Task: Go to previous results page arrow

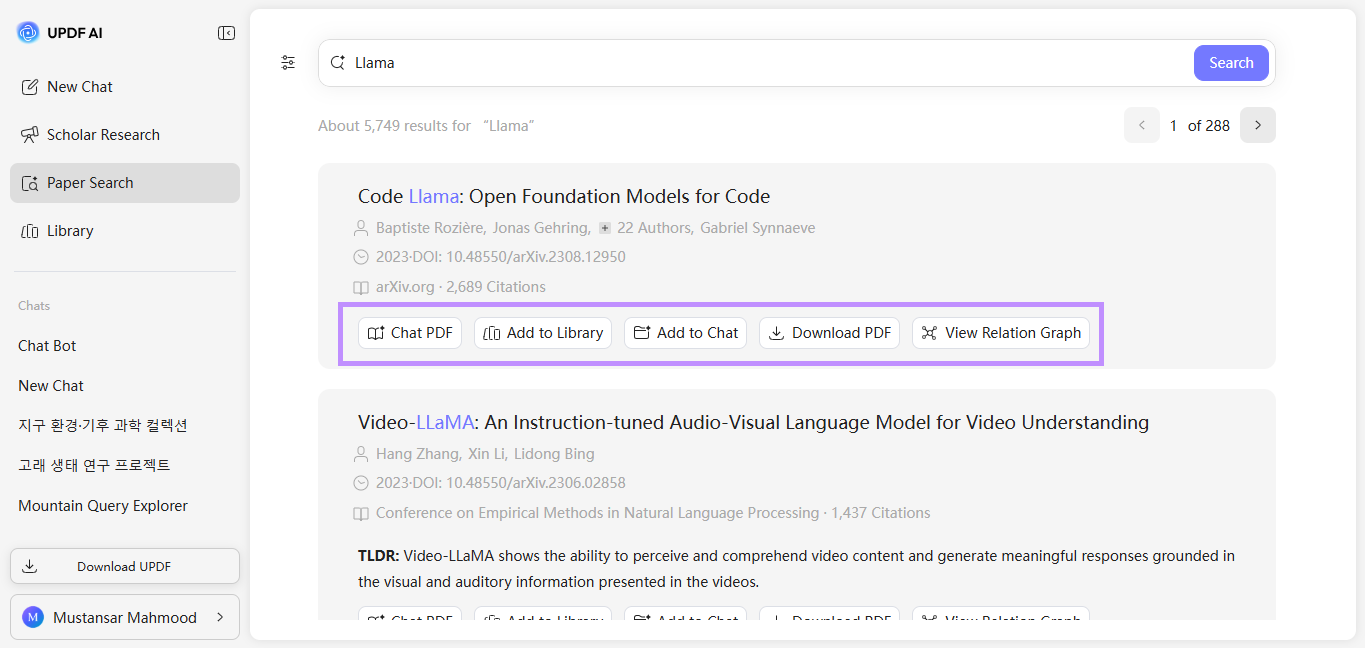Action: pyautogui.click(x=1142, y=125)
